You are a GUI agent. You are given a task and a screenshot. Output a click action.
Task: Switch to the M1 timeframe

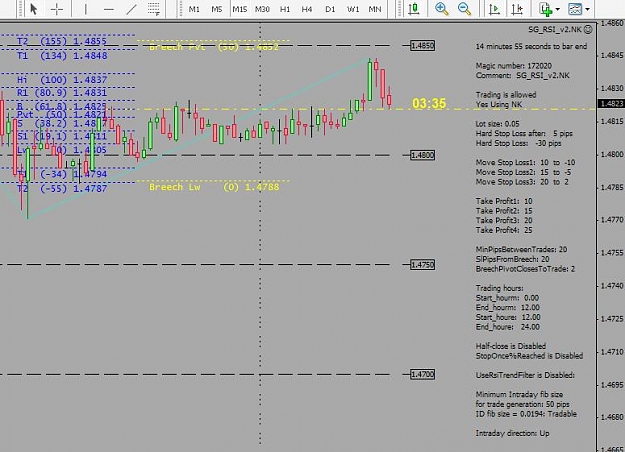click(x=194, y=9)
